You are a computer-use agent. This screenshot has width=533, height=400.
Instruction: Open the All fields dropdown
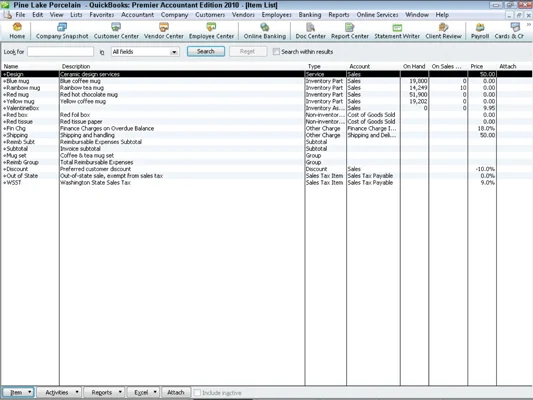point(145,52)
